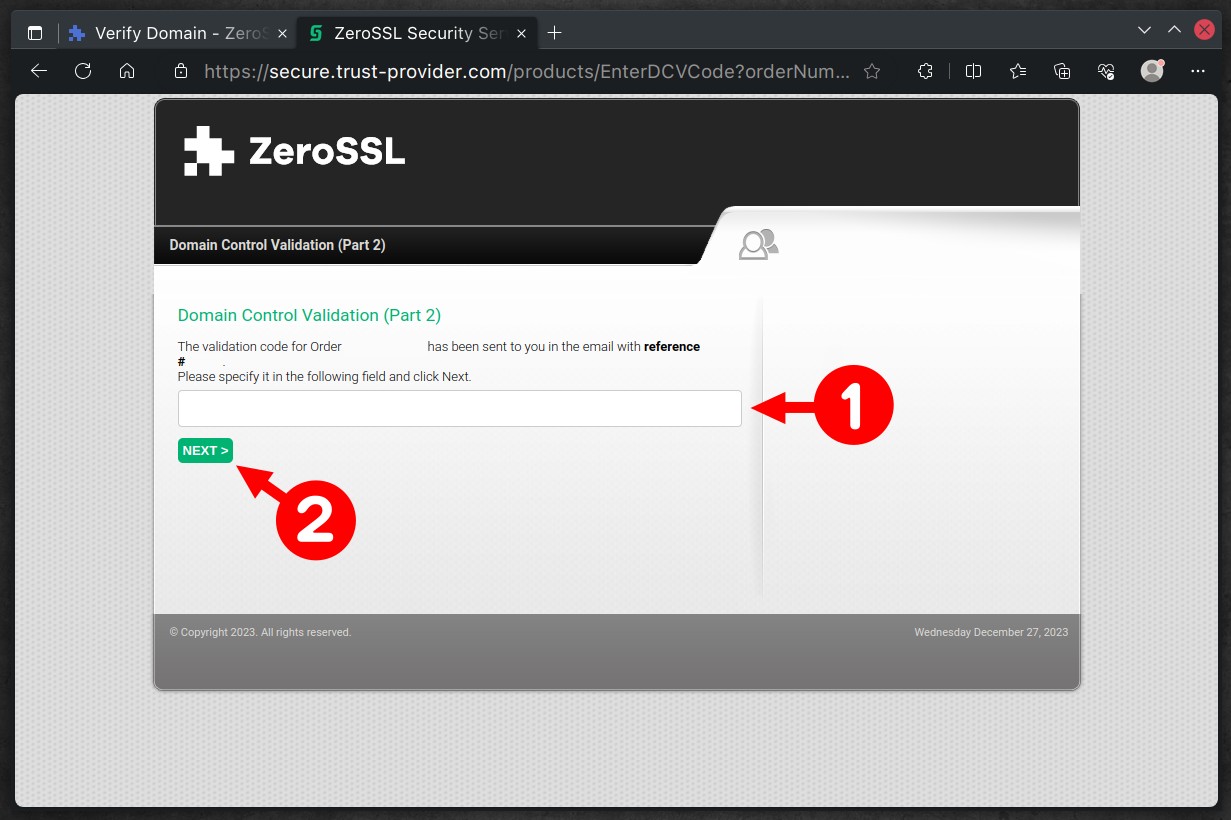Screen dimensions: 1231x820
Task: Click the green NEXT button
Action: click(x=205, y=451)
